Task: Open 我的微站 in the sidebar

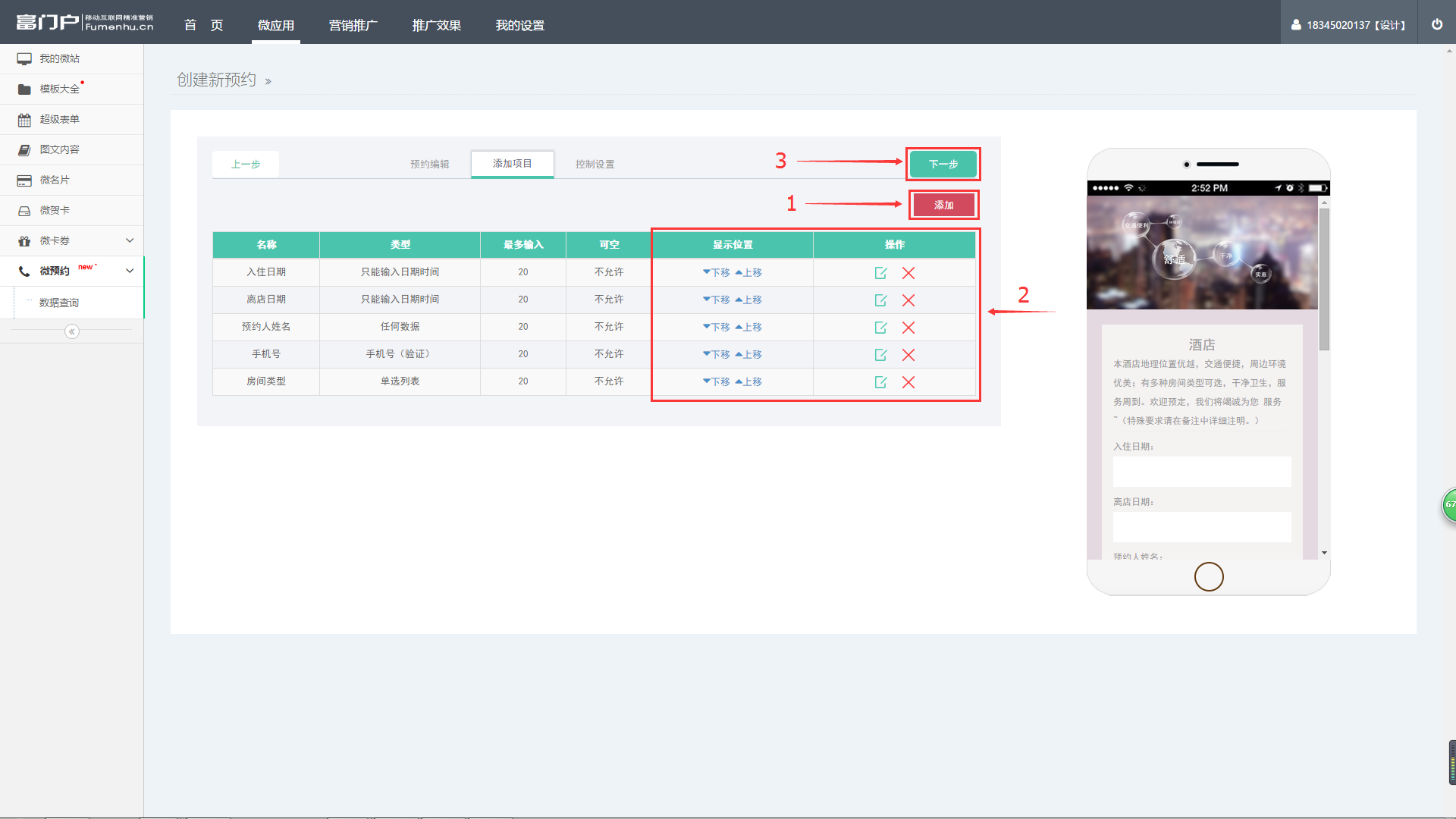Action: coord(71,58)
